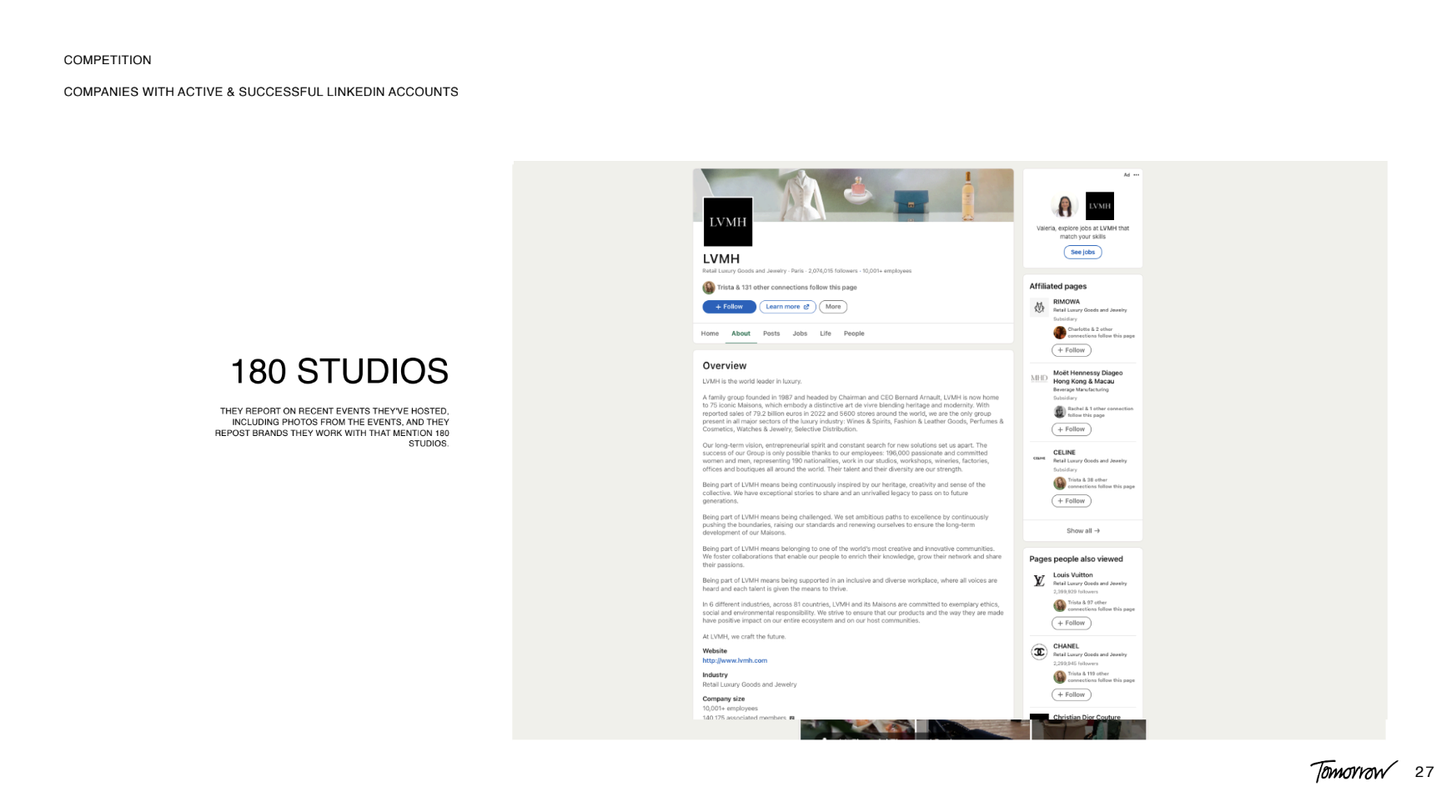The image size is (1456, 812).
Task: Follow the Louis Vuitton page
Action: click(x=1072, y=623)
